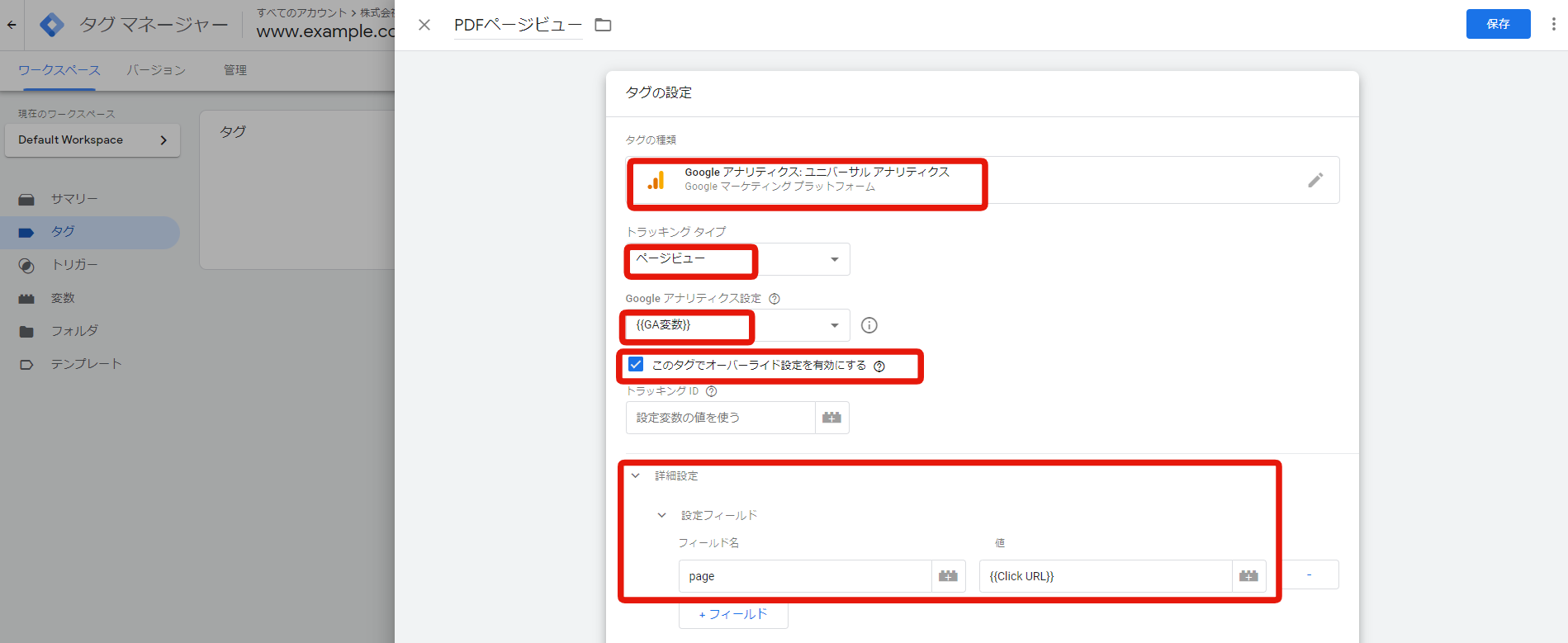Click the トリガー sidebar icon
The width and height of the screenshot is (1568, 643).
click(x=26, y=265)
